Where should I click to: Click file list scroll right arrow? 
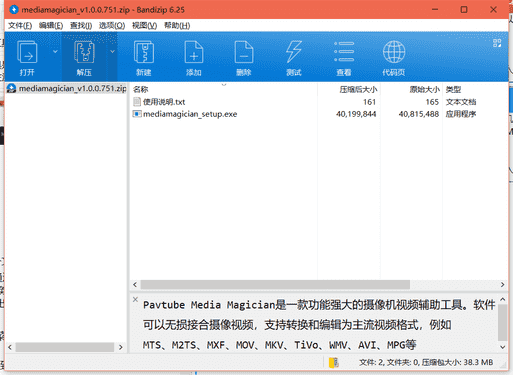[x=502, y=285]
